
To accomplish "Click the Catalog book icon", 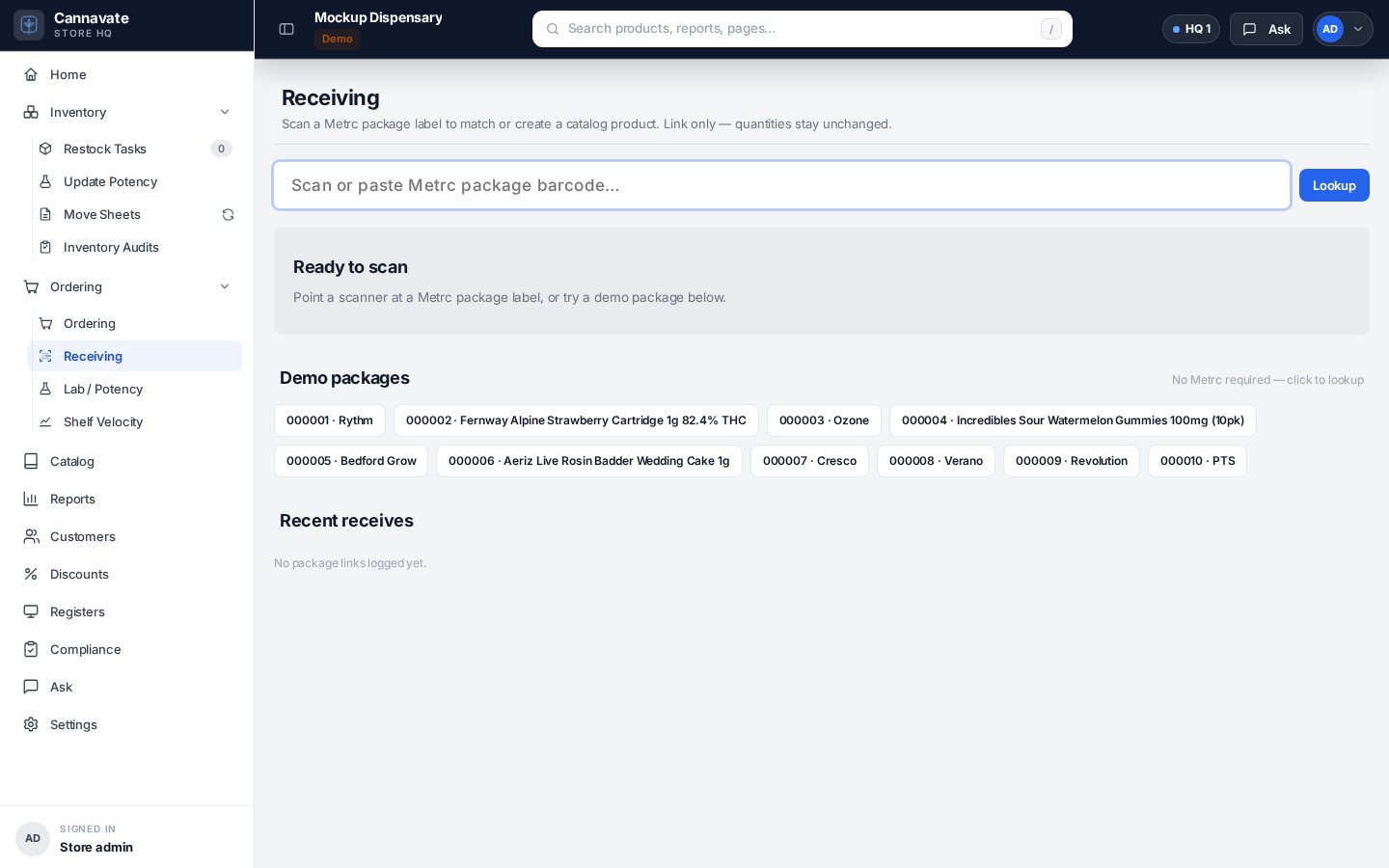I will [x=31, y=461].
